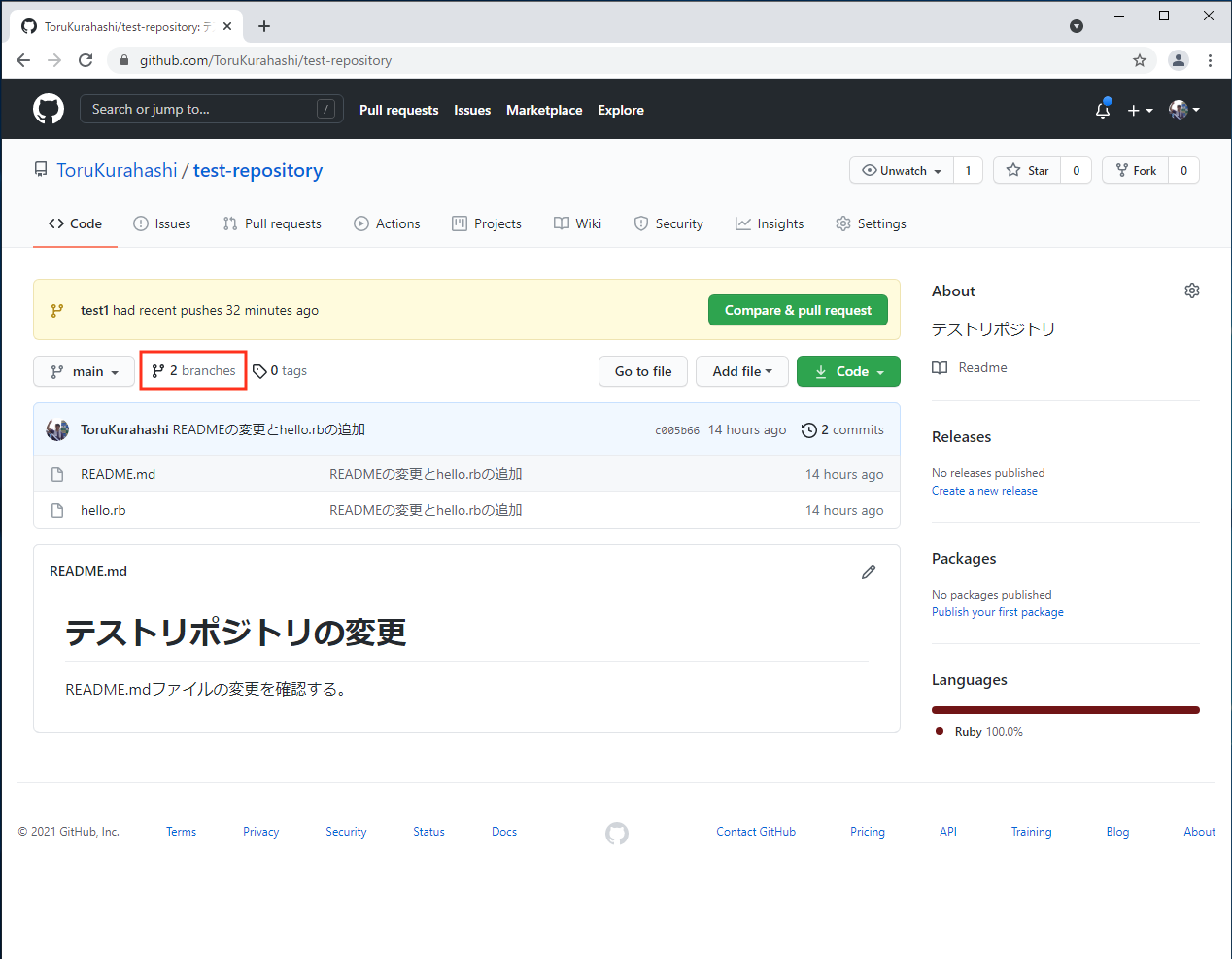The height and width of the screenshot is (959, 1232).
Task: Click the Chrome back arrow
Action: pos(23,60)
